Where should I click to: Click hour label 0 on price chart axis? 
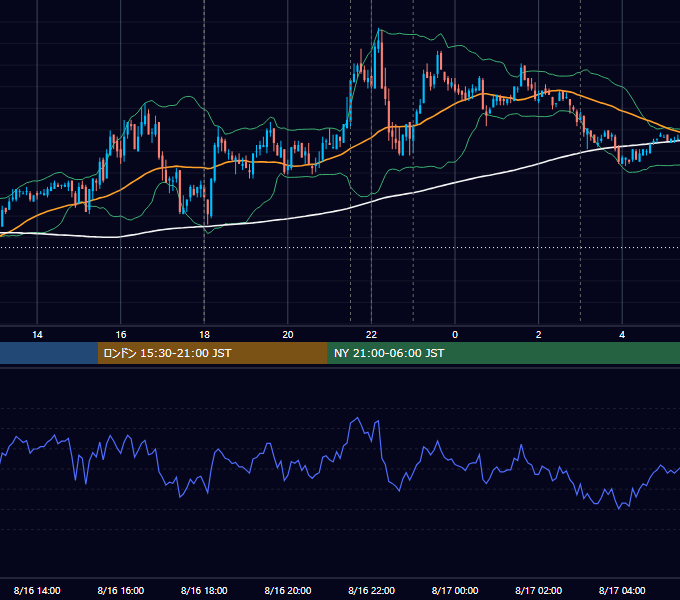[455, 335]
